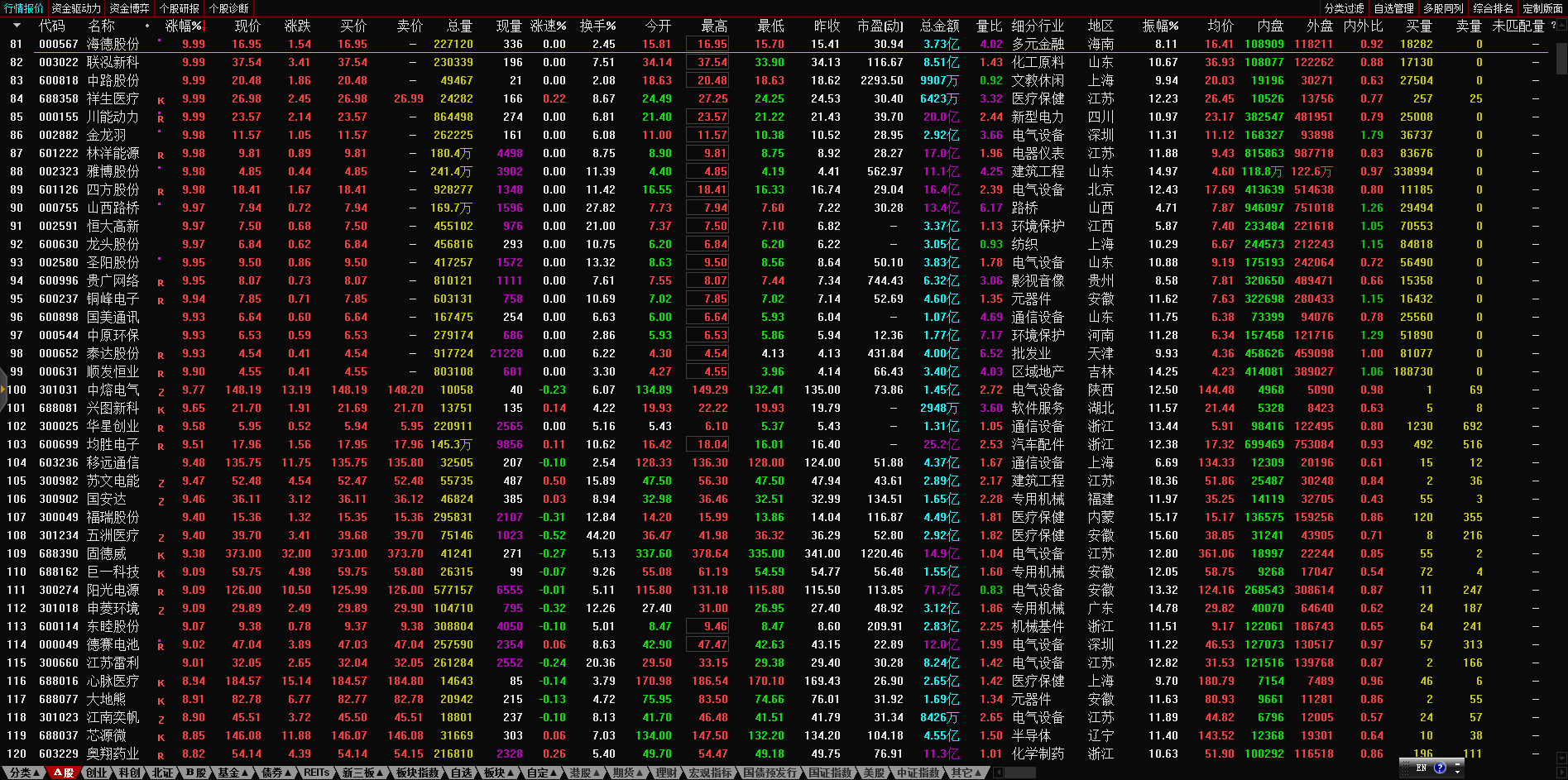
Task: Click the K marker beside 祥生医疗
Action: click(x=161, y=100)
